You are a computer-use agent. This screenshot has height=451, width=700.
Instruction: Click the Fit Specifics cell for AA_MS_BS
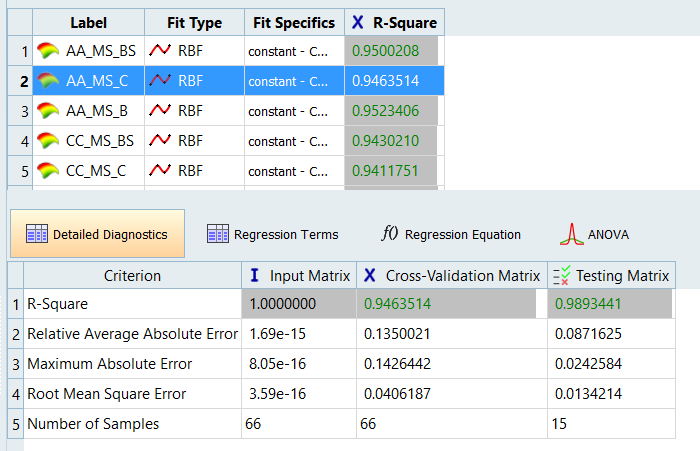[x=293, y=51]
